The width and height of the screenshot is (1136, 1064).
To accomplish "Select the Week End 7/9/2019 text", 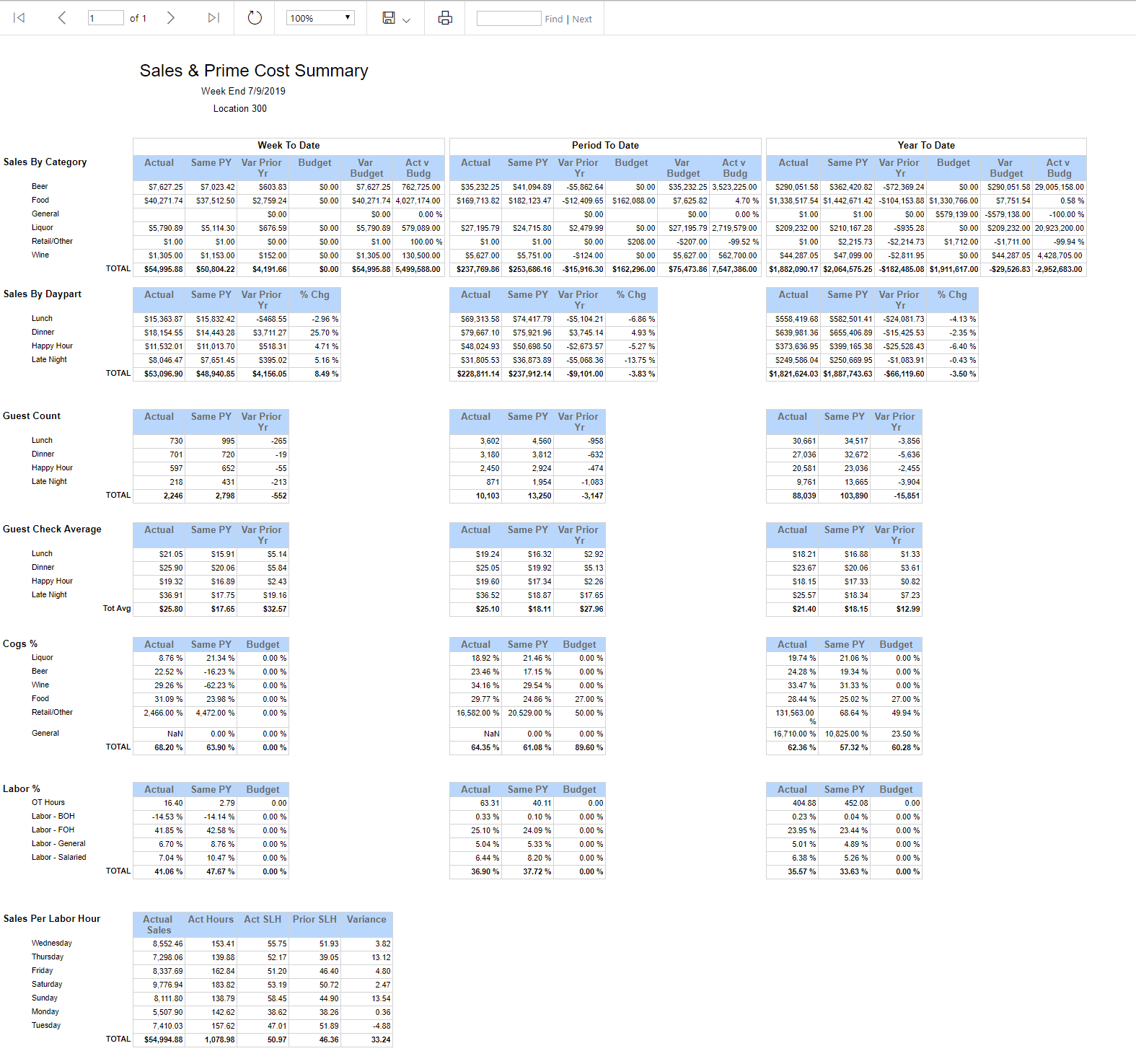I will coord(243,91).
